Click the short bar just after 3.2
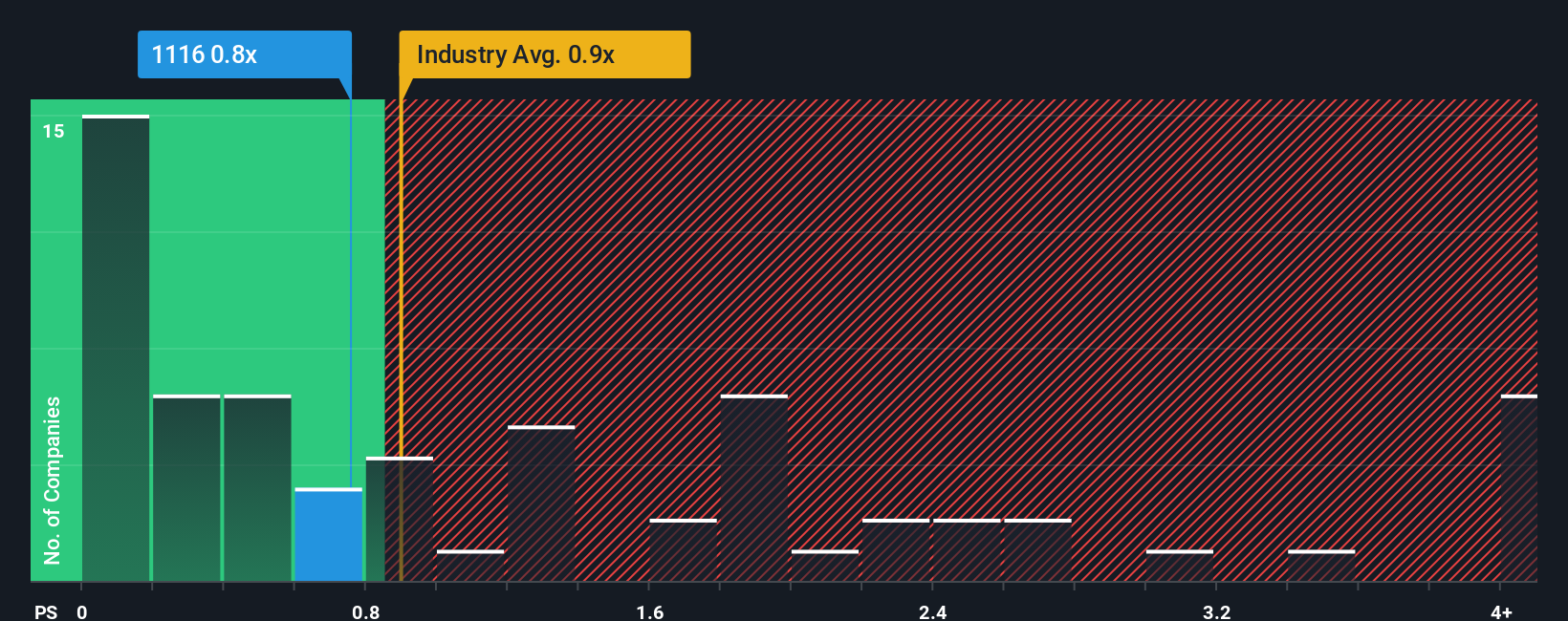 click(1180, 565)
